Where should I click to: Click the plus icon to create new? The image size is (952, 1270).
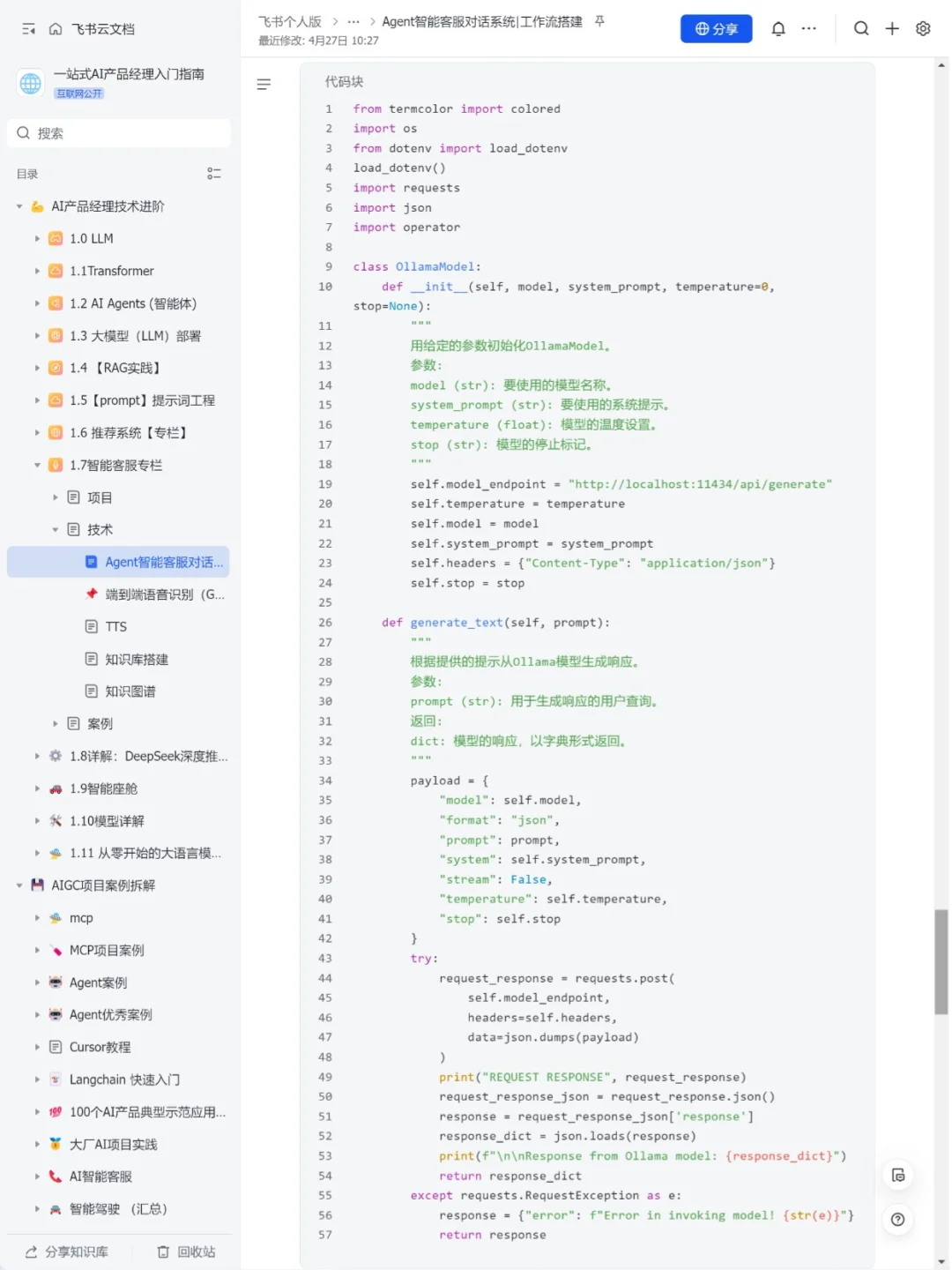[x=892, y=29]
